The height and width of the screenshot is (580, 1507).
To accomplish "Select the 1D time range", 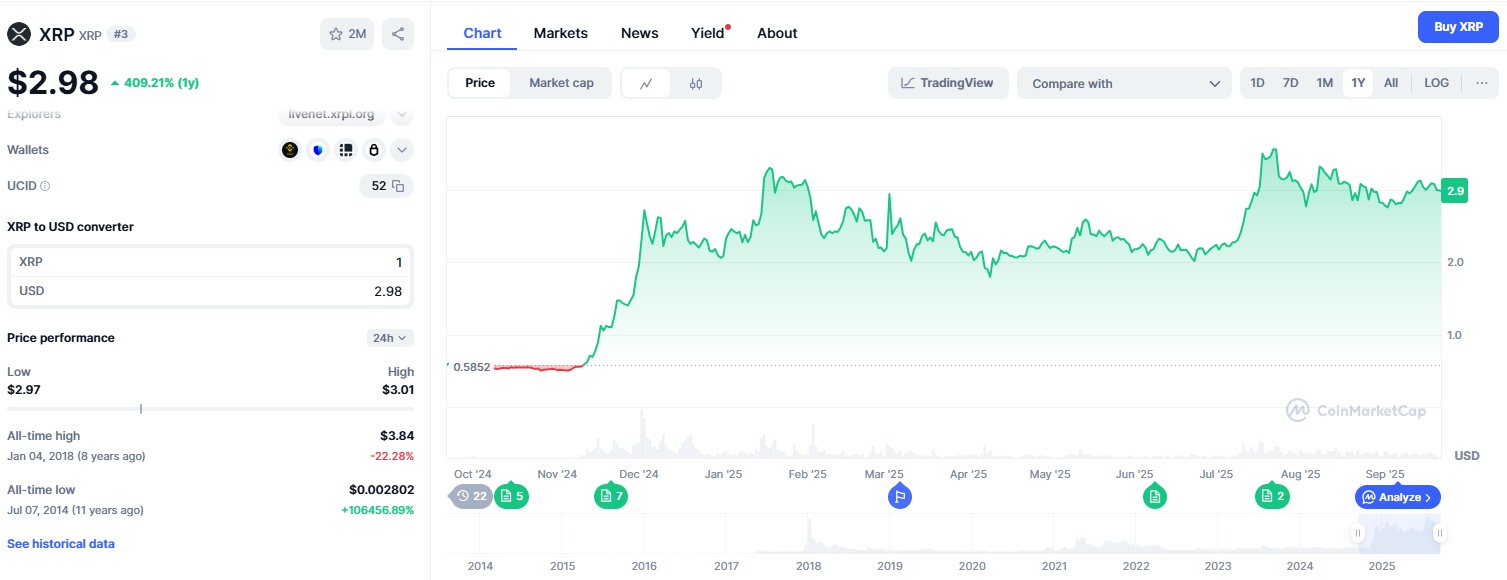I will pyautogui.click(x=1257, y=83).
